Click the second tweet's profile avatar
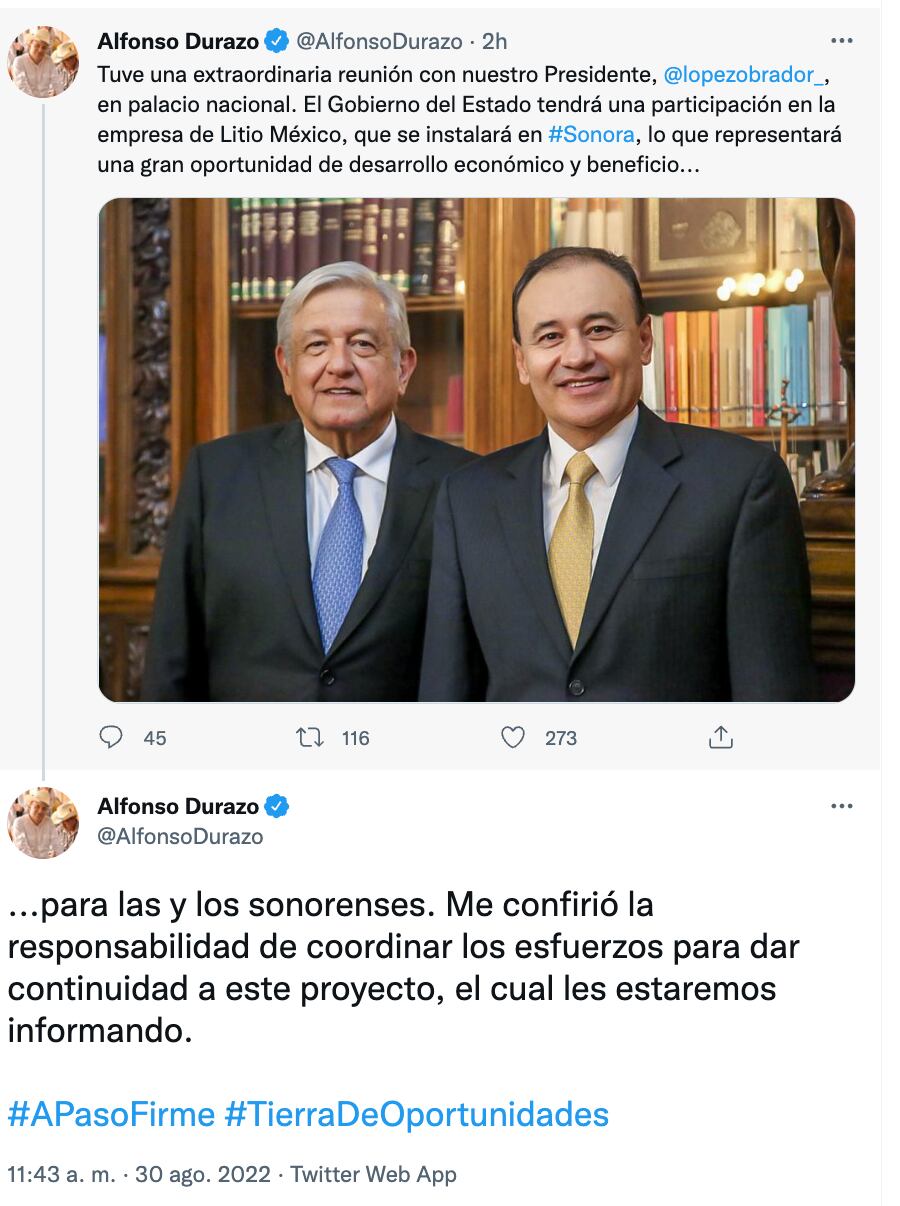The width and height of the screenshot is (900, 1206). point(43,823)
